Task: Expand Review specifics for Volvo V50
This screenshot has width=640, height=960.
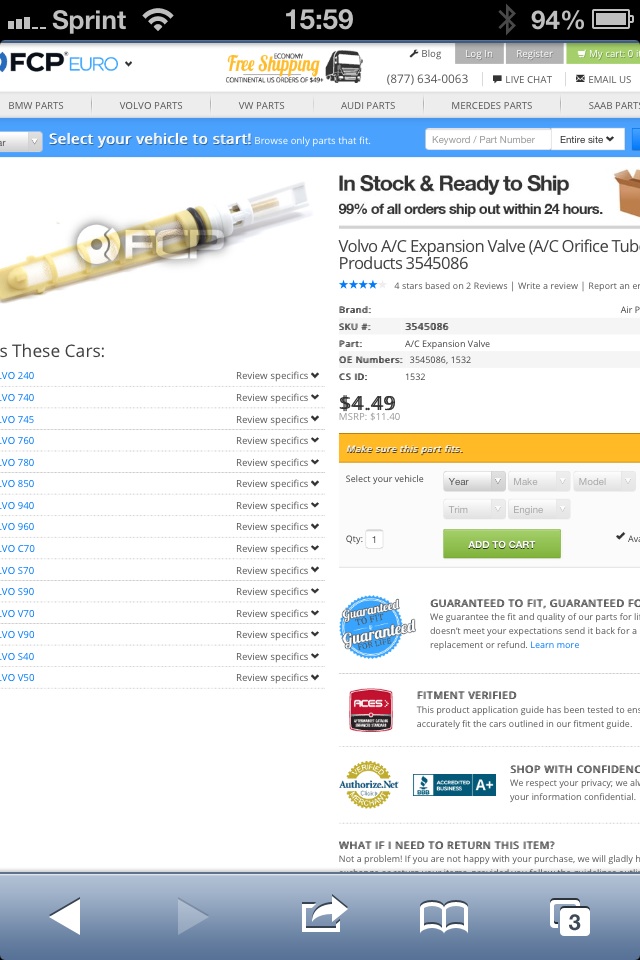Action: coord(277,678)
